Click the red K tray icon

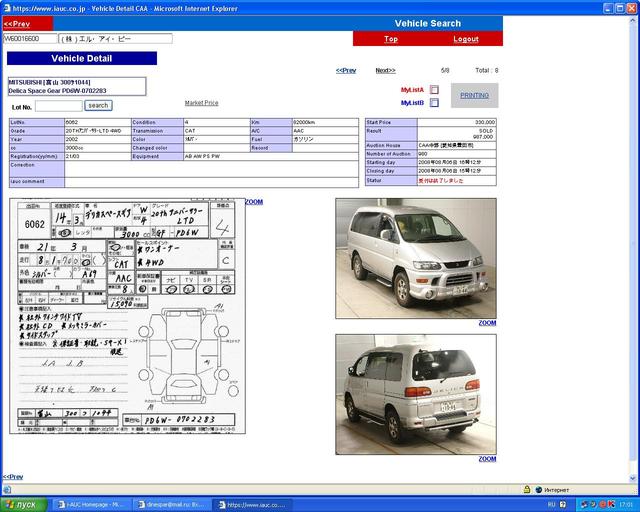click(x=611, y=505)
